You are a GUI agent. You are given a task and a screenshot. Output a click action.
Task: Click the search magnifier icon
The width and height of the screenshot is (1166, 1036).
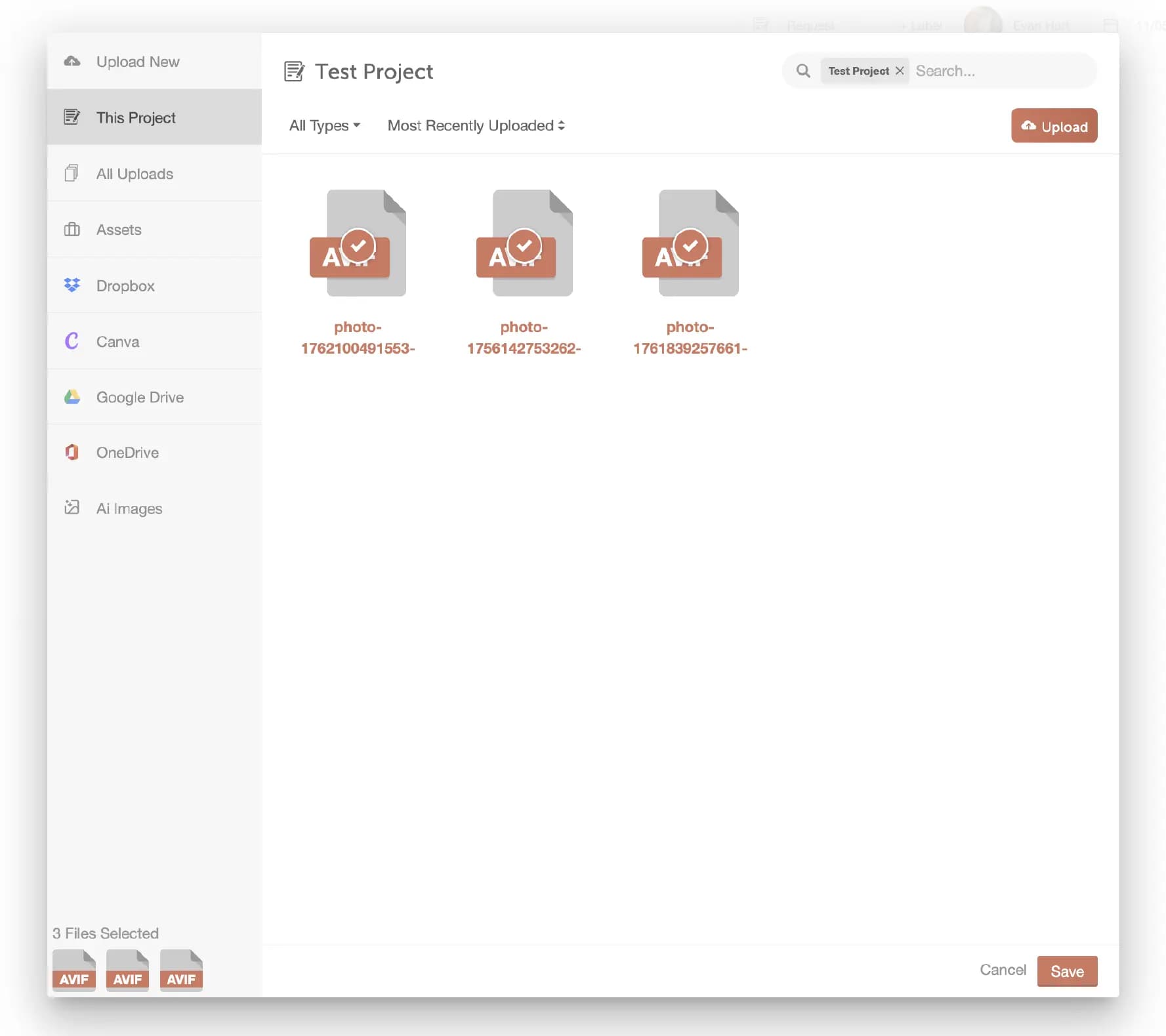coord(803,70)
